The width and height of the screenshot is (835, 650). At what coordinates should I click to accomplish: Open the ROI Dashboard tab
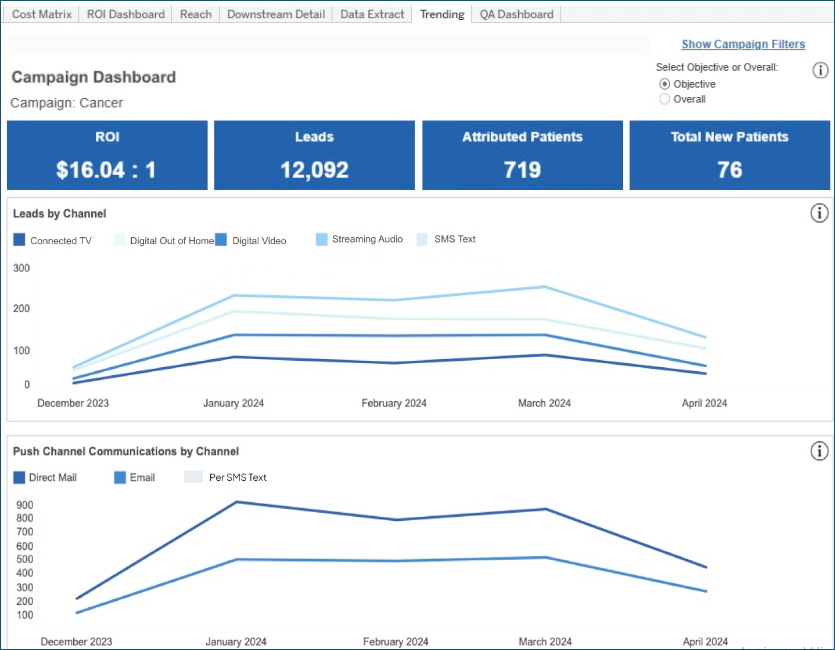click(x=126, y=14)
